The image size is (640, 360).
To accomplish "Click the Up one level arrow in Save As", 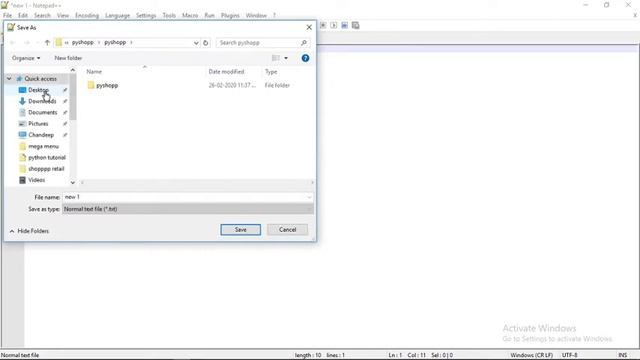I will pos(47,42).
